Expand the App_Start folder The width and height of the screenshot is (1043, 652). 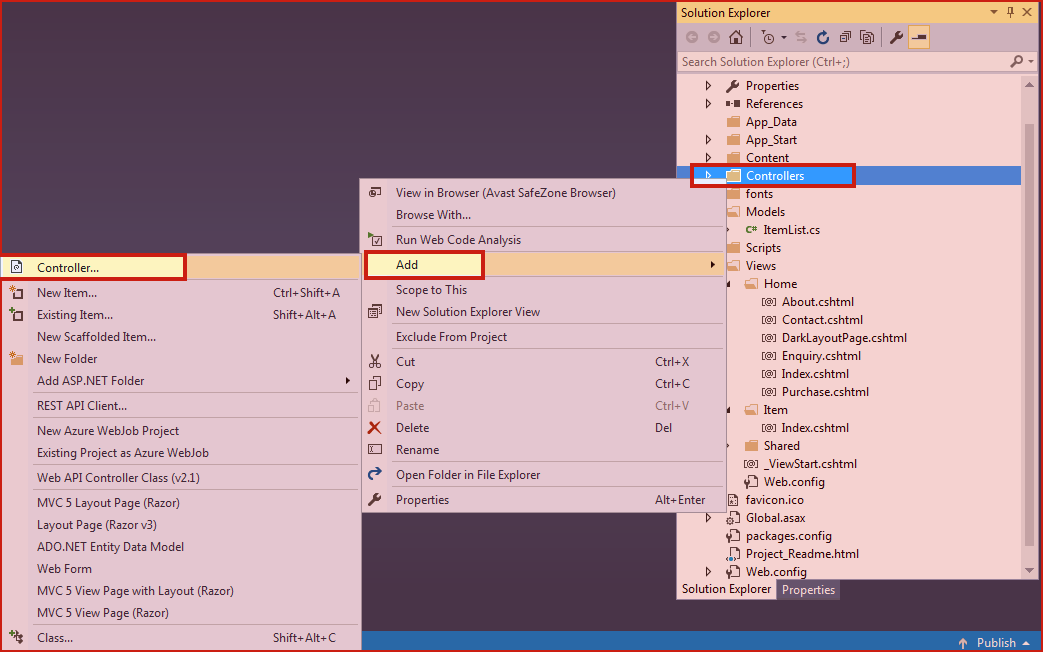(708, 140)
